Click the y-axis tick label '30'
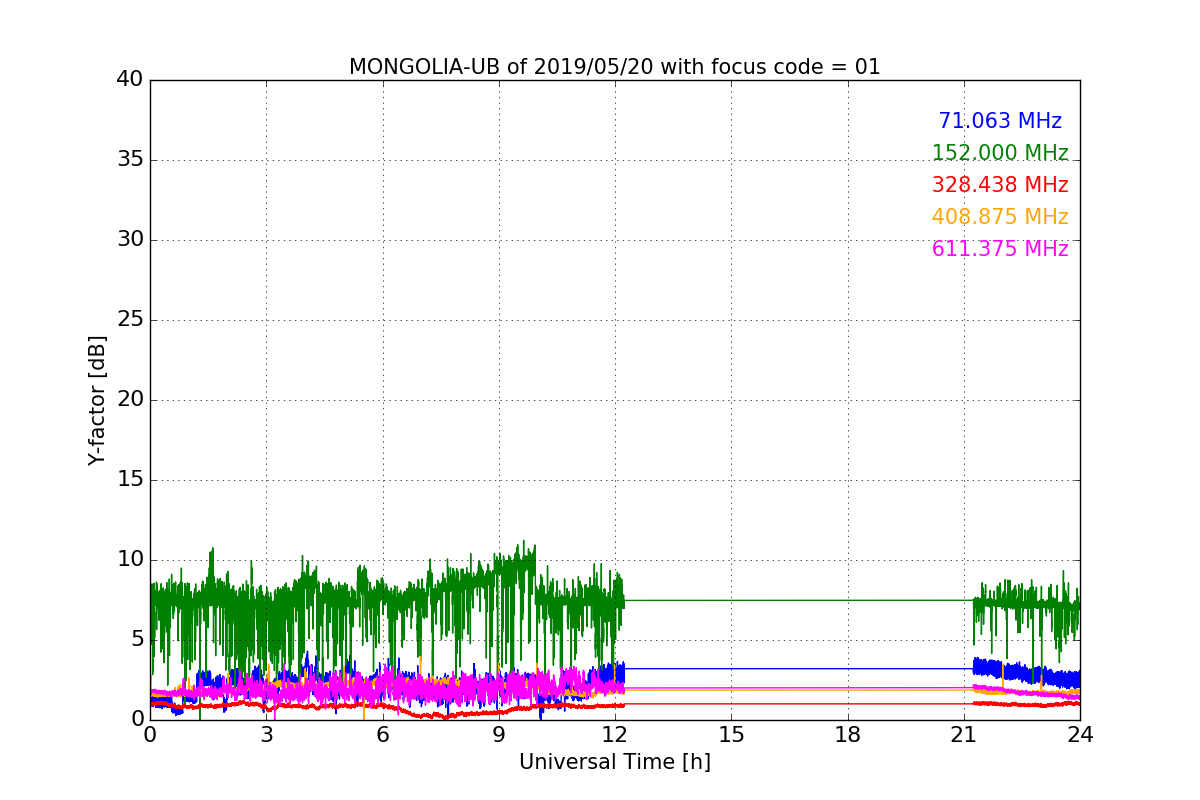1200x800 pixels. [x=130, y=240]
